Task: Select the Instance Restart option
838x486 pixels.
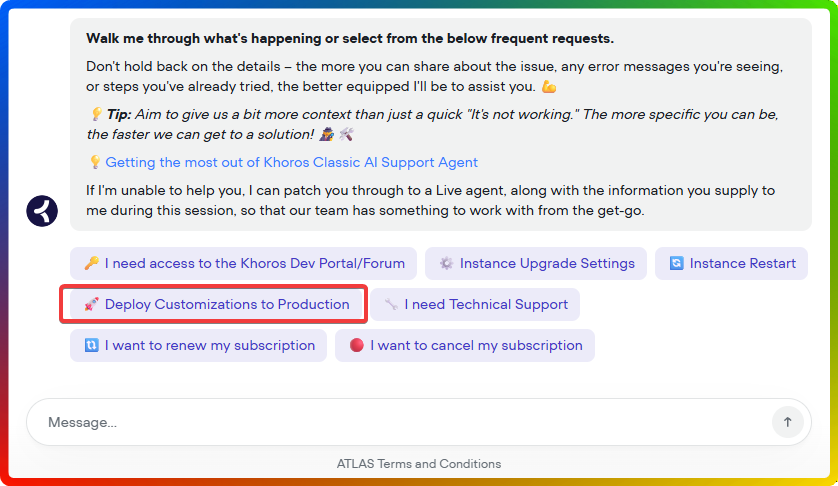Action: point(742,264)
